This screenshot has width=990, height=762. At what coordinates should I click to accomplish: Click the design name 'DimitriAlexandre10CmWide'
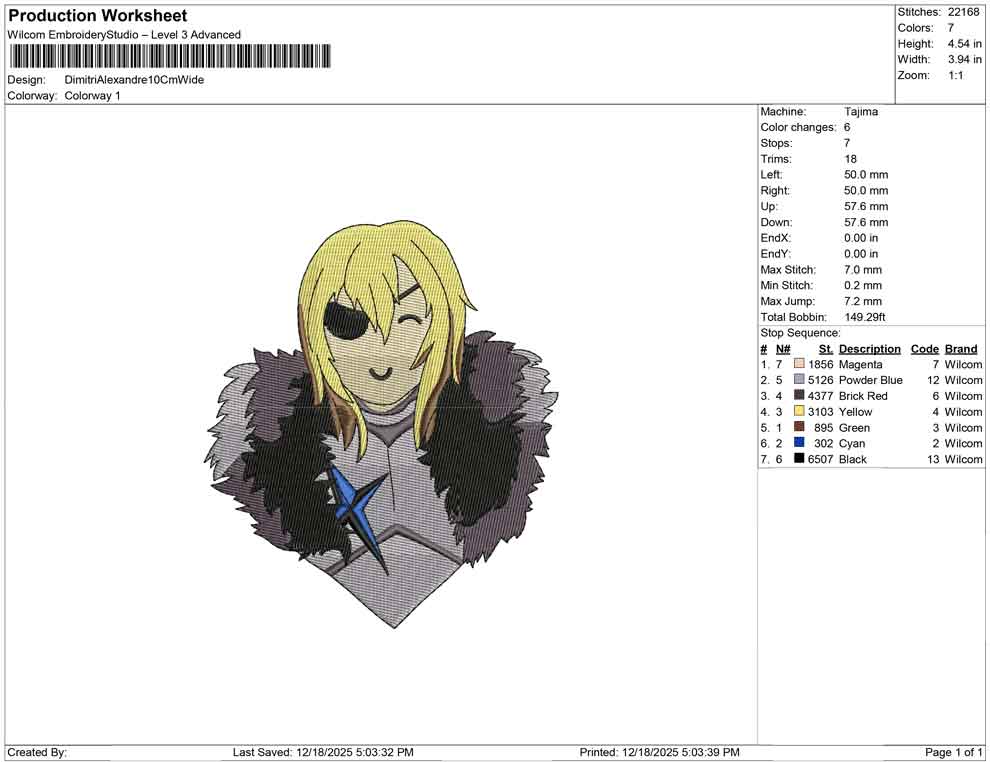click(x=134, y=80)
